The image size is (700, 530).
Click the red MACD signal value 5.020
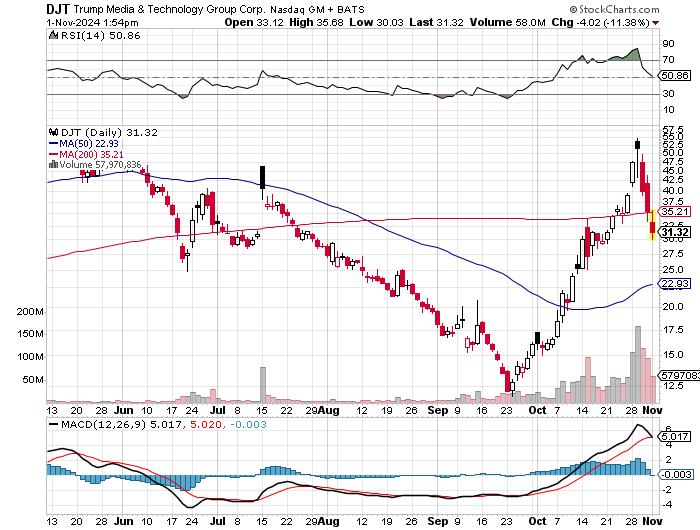click(x=206, y=424)
